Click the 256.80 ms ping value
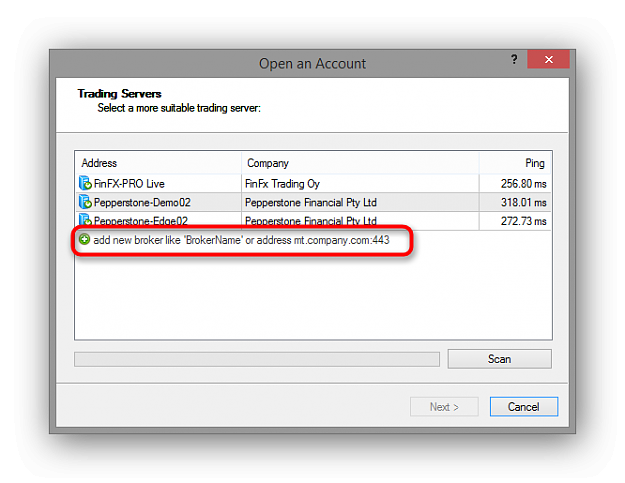This screenshot has height=483, width=625. pos(523,184)
